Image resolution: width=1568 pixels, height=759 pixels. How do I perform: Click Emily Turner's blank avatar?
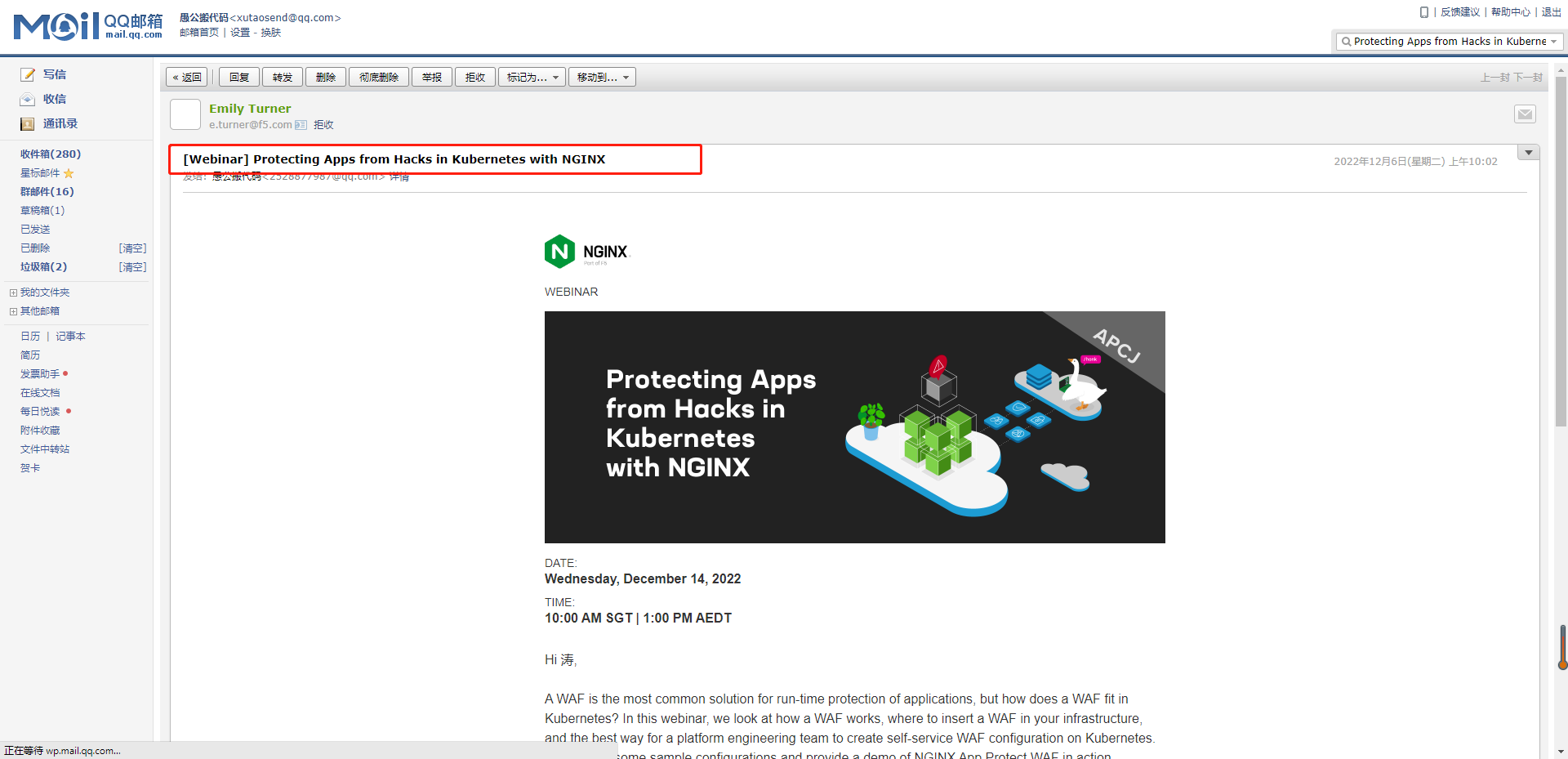click(185, 114)
